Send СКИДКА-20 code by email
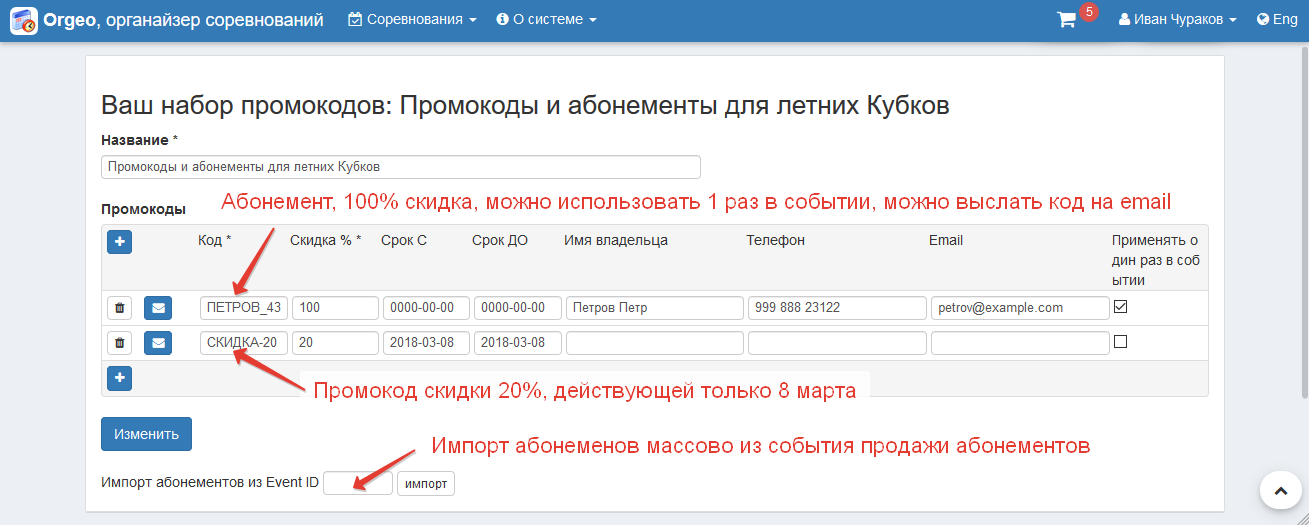Viewport: 1309px width, 525px height. click(158, 343)
